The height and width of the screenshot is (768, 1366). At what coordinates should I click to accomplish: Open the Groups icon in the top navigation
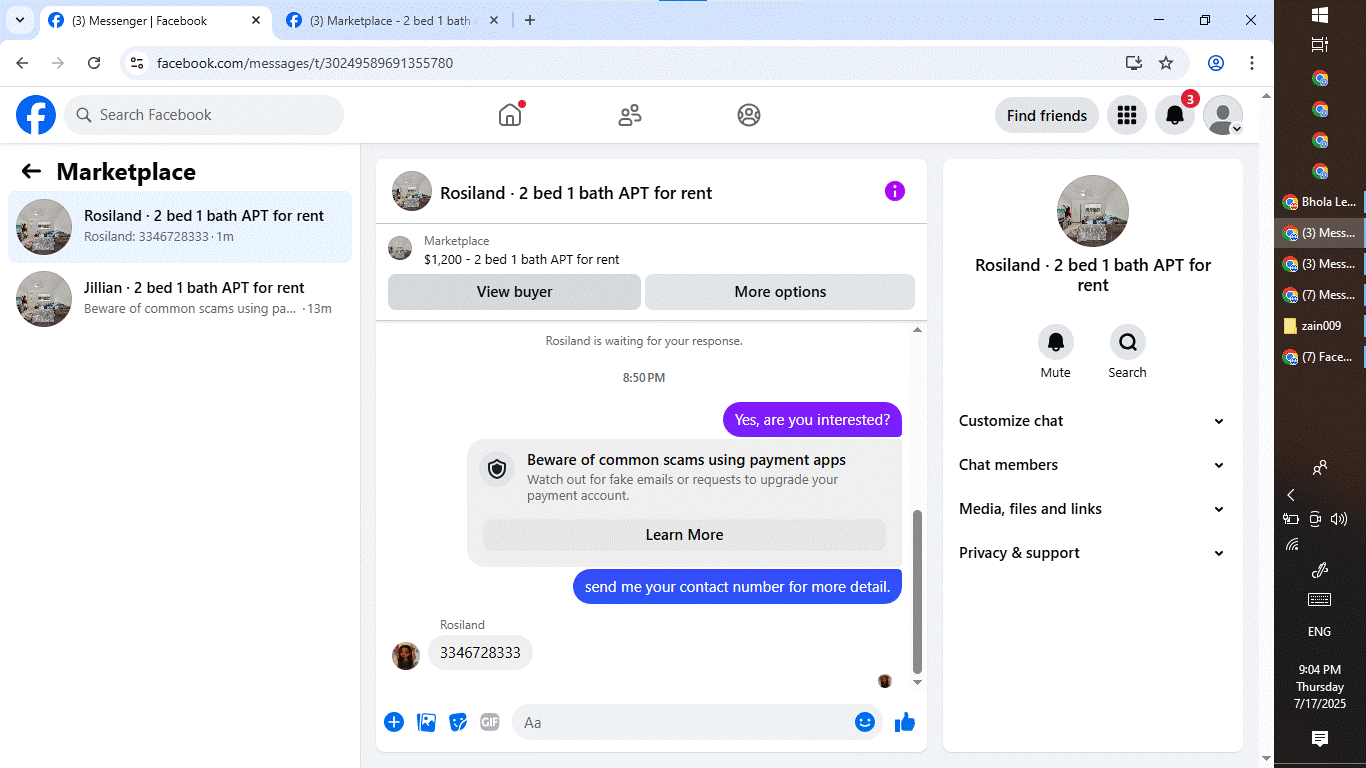(749, 115)
